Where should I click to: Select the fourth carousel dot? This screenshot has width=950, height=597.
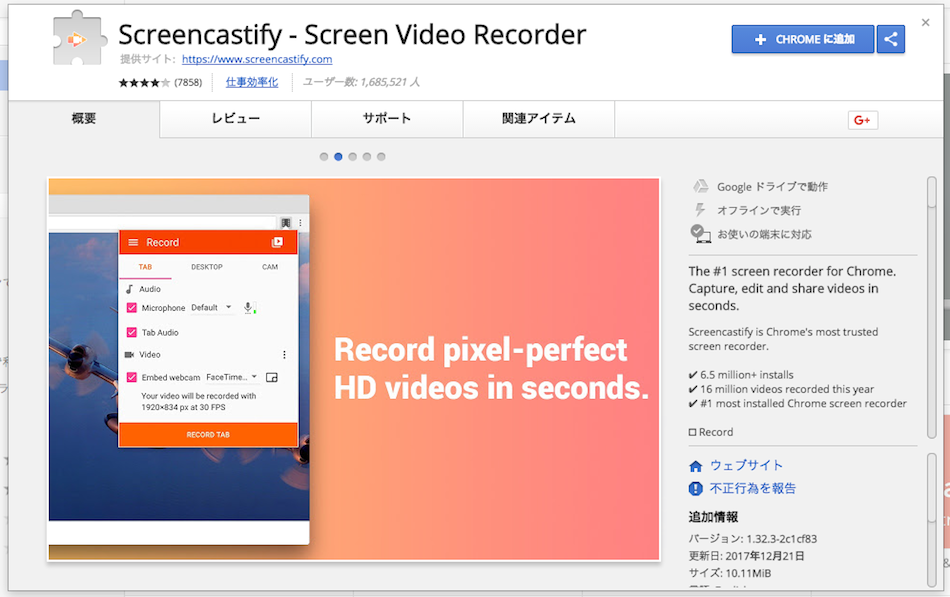[367, 157]
